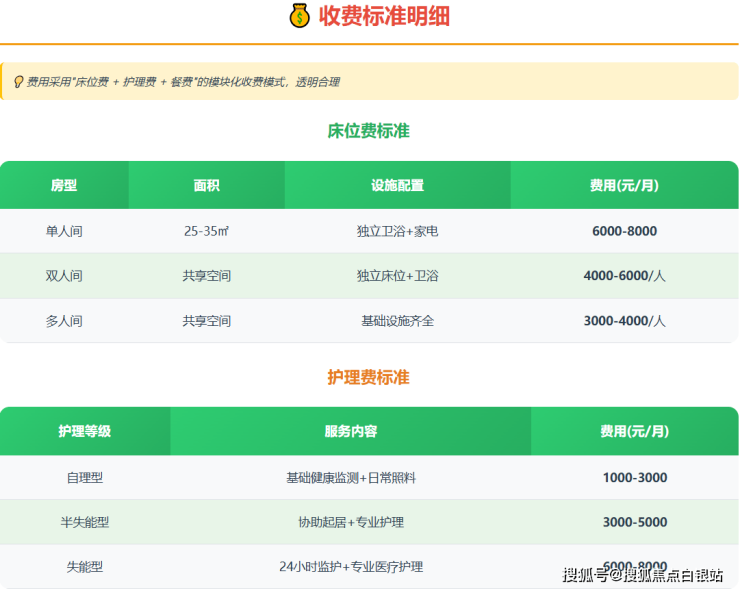This screenshot has width=740, height=591.
Task: Click the 搜狐号@搜狐焦点白银站 watermark
Action: tap(642, 575)
